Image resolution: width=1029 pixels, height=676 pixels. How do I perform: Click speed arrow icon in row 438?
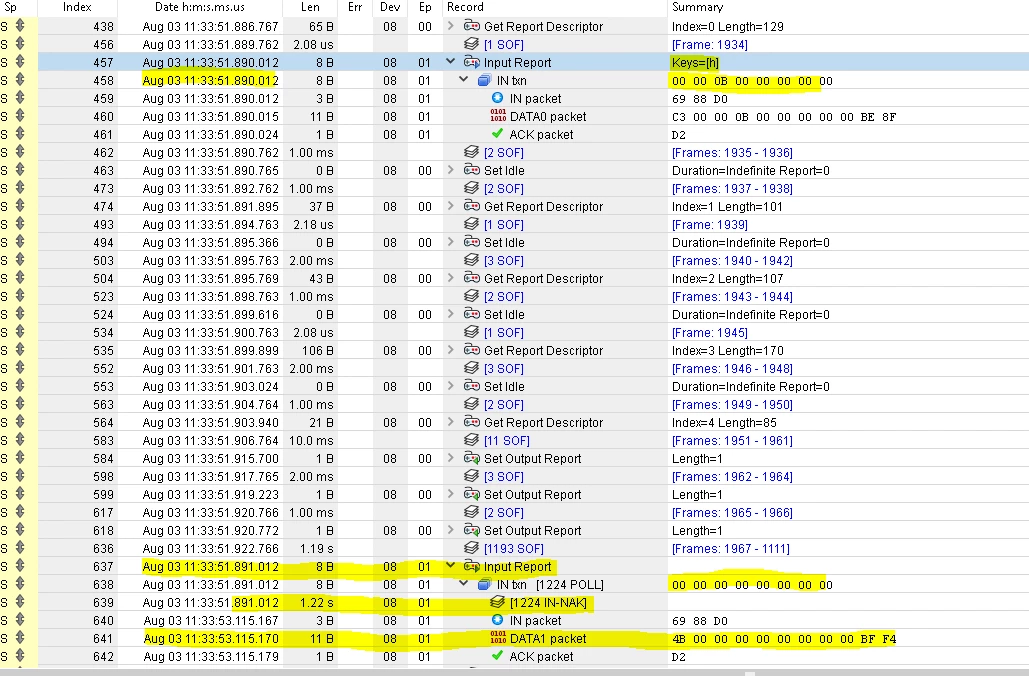click(20, 26)
